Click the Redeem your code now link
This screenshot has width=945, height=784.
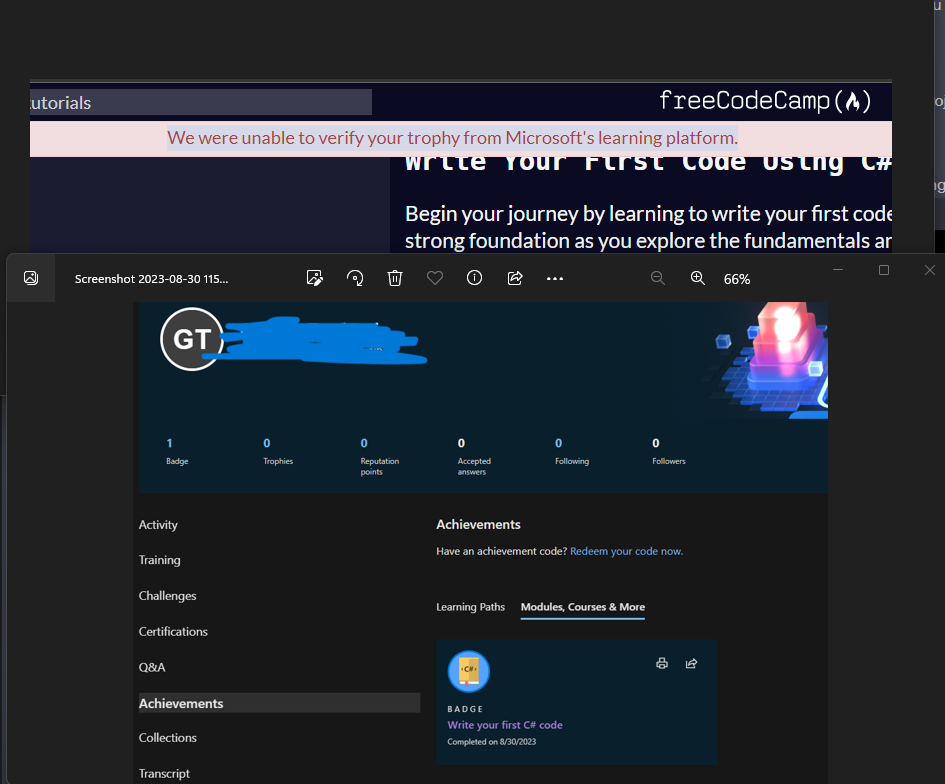click(626, 551)
